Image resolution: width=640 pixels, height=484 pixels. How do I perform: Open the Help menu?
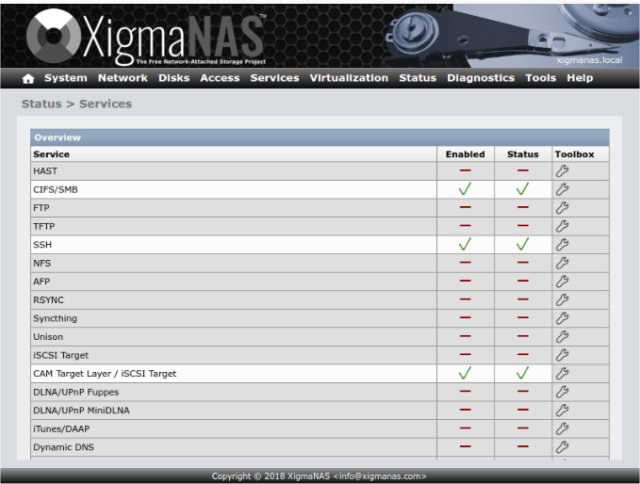[580, 78]
